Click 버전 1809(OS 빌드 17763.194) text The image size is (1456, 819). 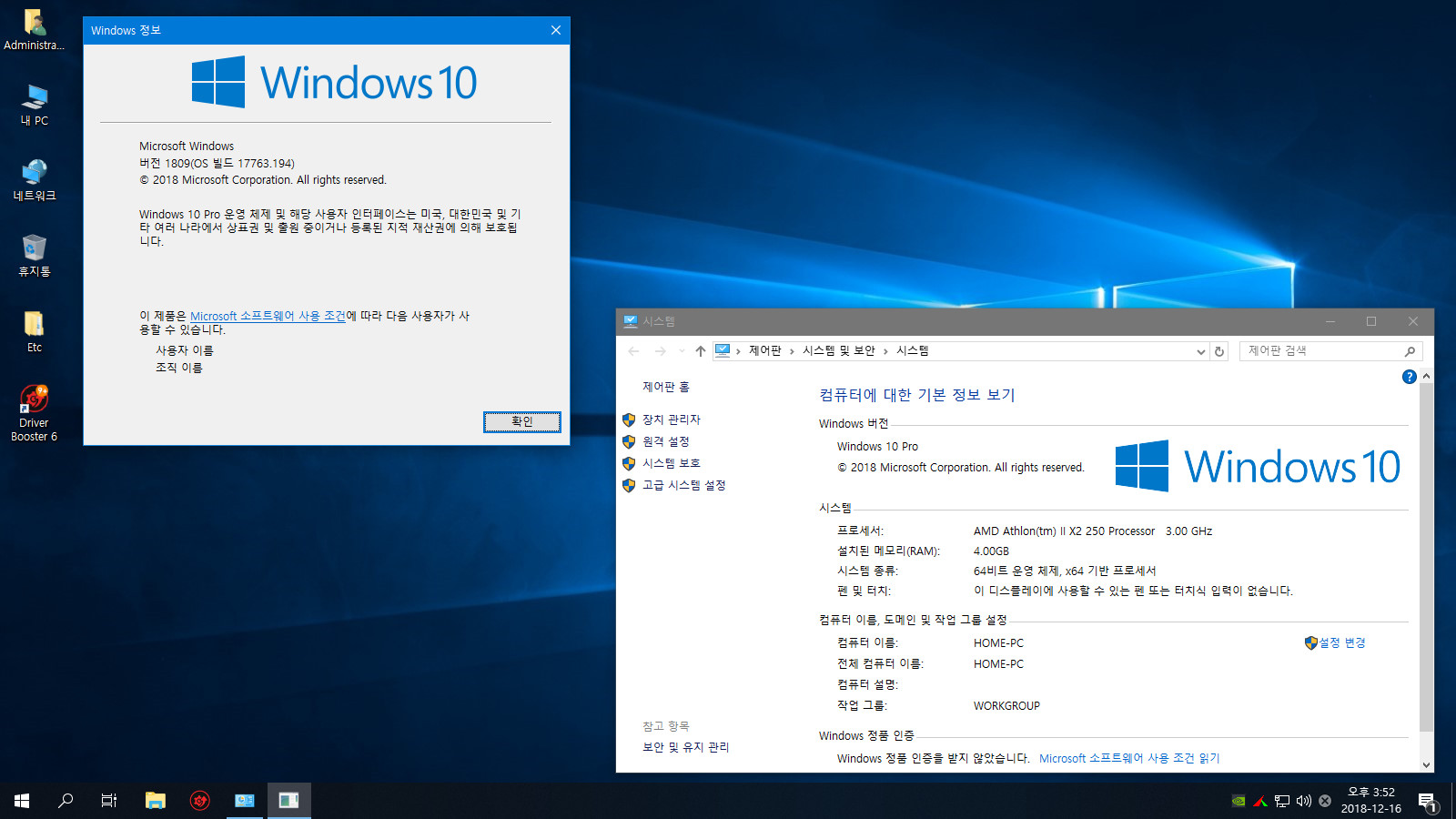click(217, 164)
